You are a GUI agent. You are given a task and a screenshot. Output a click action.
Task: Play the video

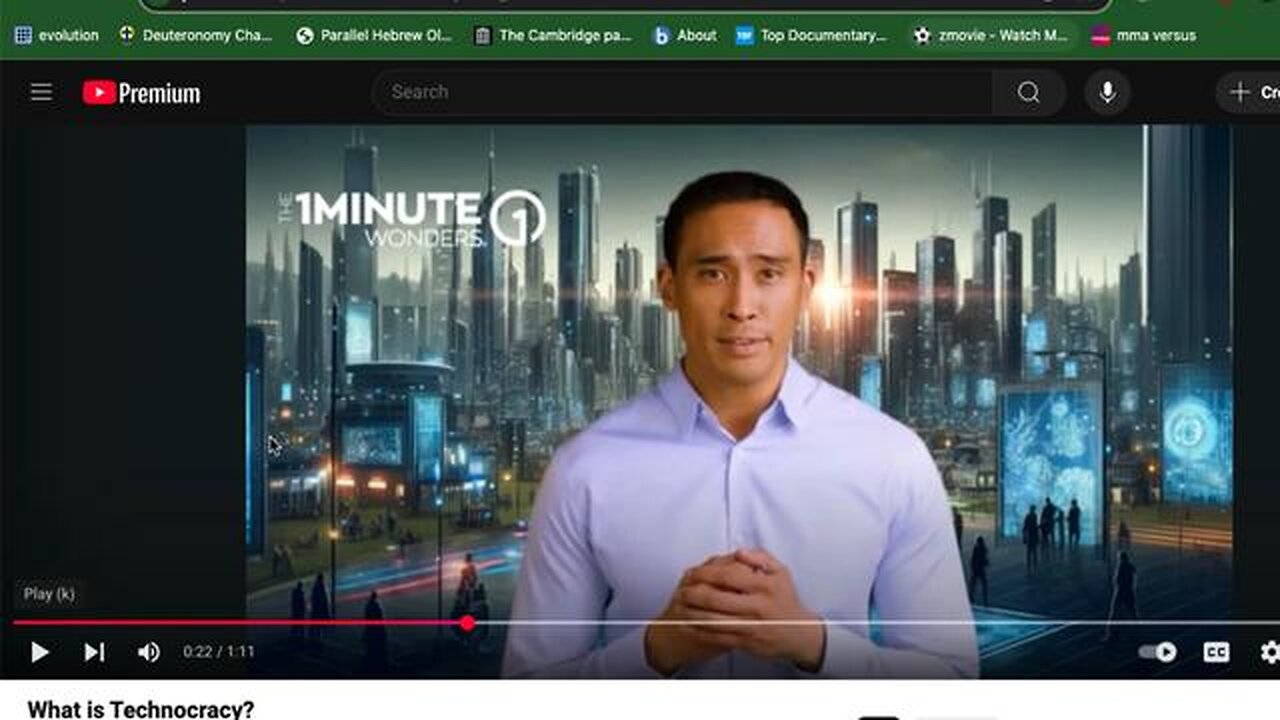coord(40,652)
